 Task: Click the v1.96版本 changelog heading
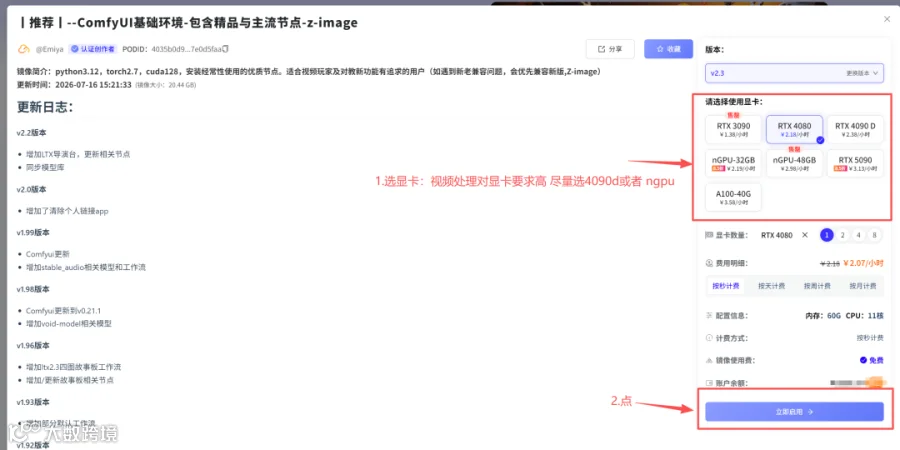pyautogui.click(x=33, y=345)
